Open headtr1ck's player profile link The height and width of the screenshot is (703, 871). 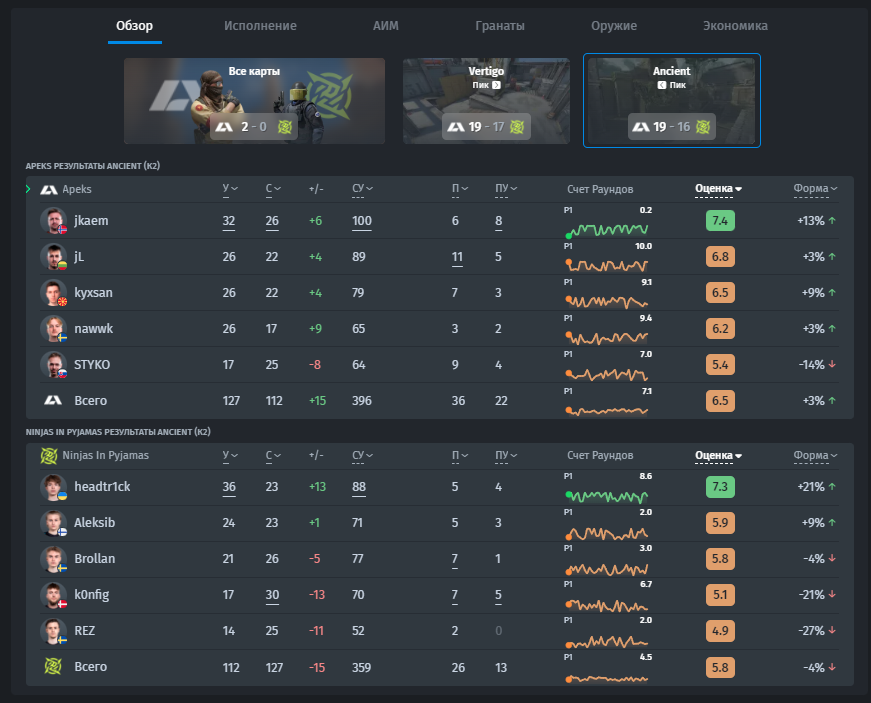point(102,486)
